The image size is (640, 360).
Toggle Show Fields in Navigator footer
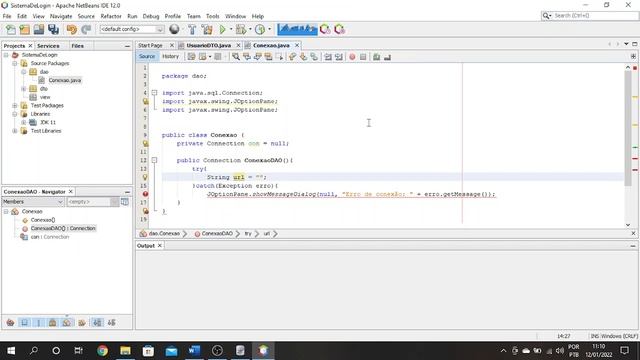tap(24, 322)
